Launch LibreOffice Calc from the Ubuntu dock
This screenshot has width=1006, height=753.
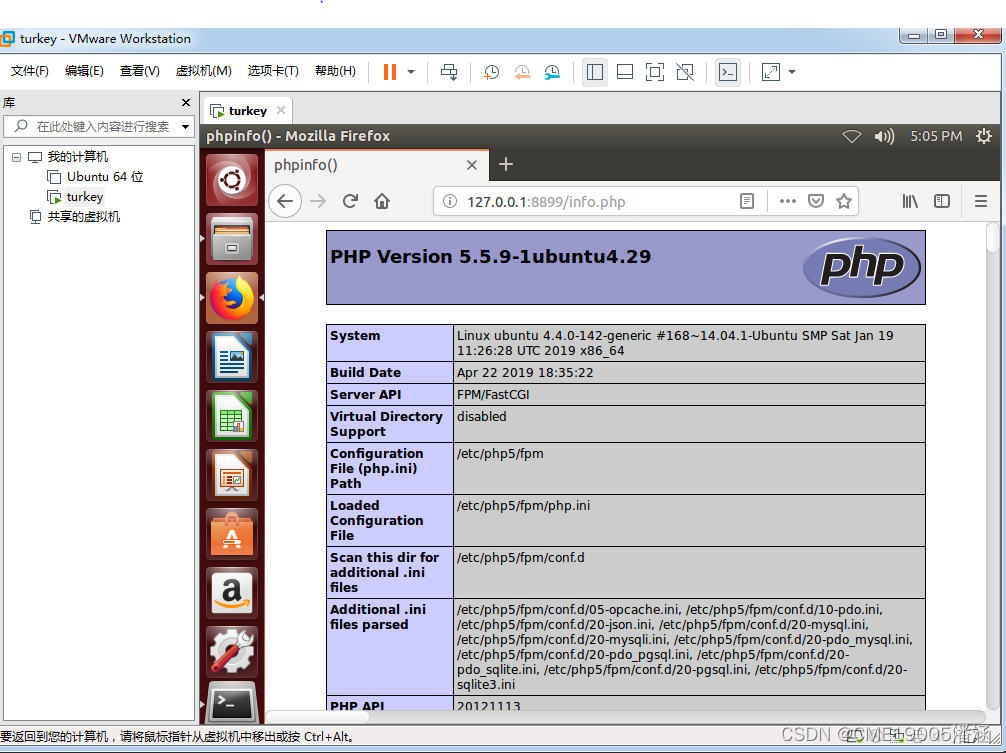[x=231, y=416]
